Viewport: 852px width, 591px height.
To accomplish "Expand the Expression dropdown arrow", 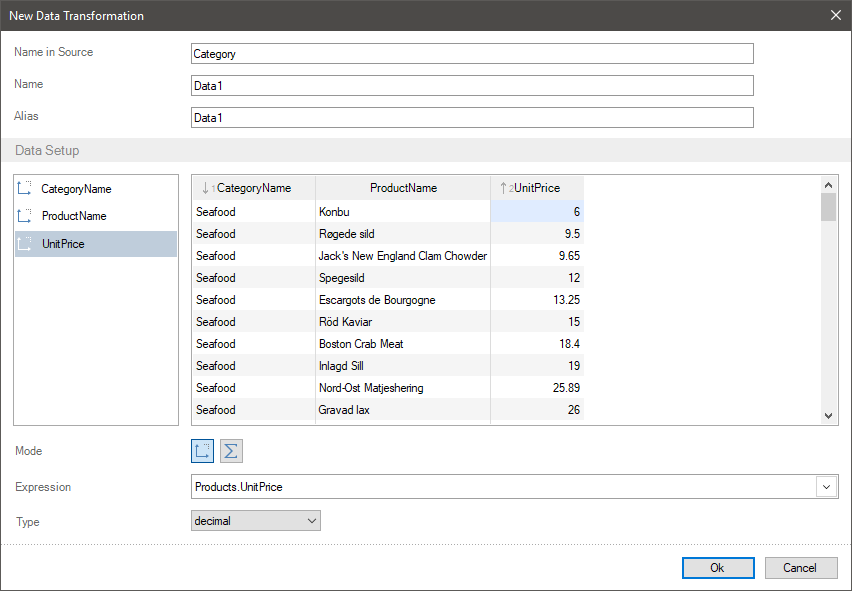I will 827,487.
